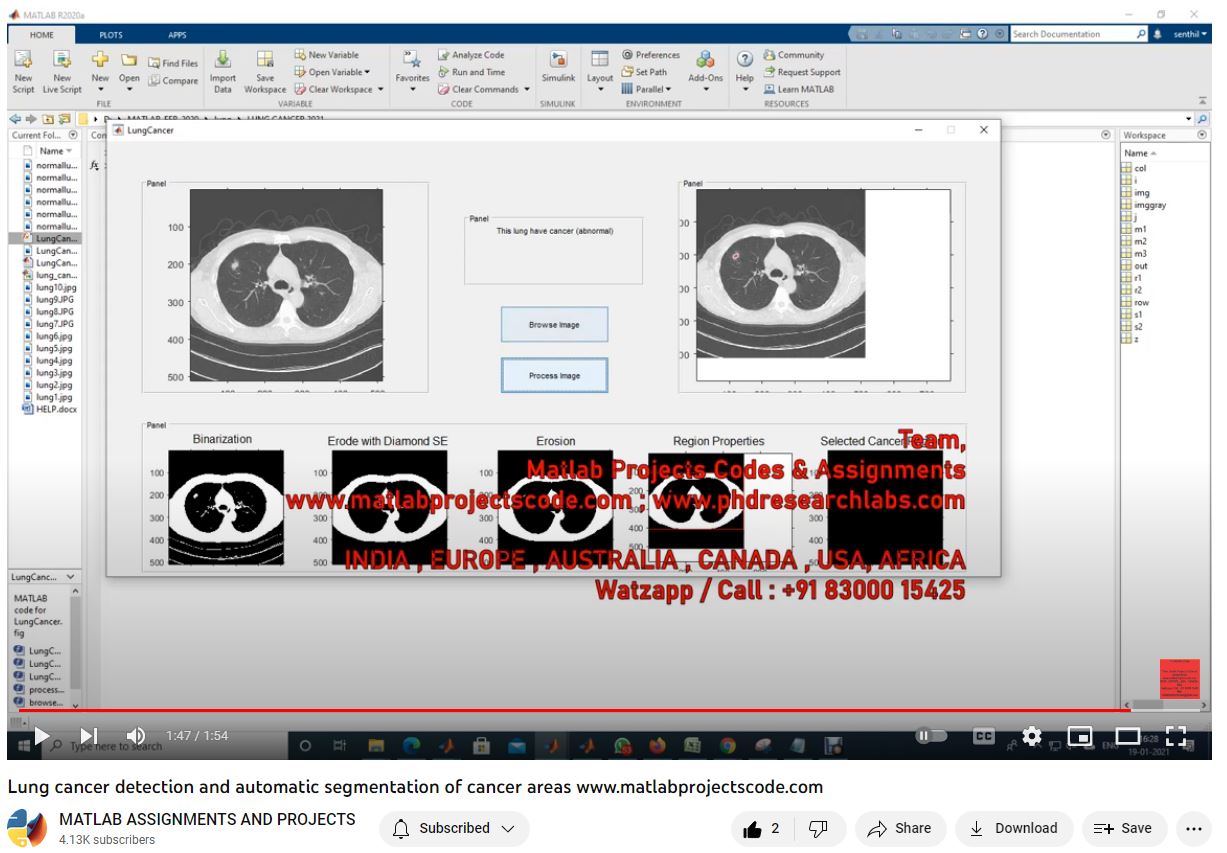Click Browse Image button

pyautogui.click(x=554, y=325)
